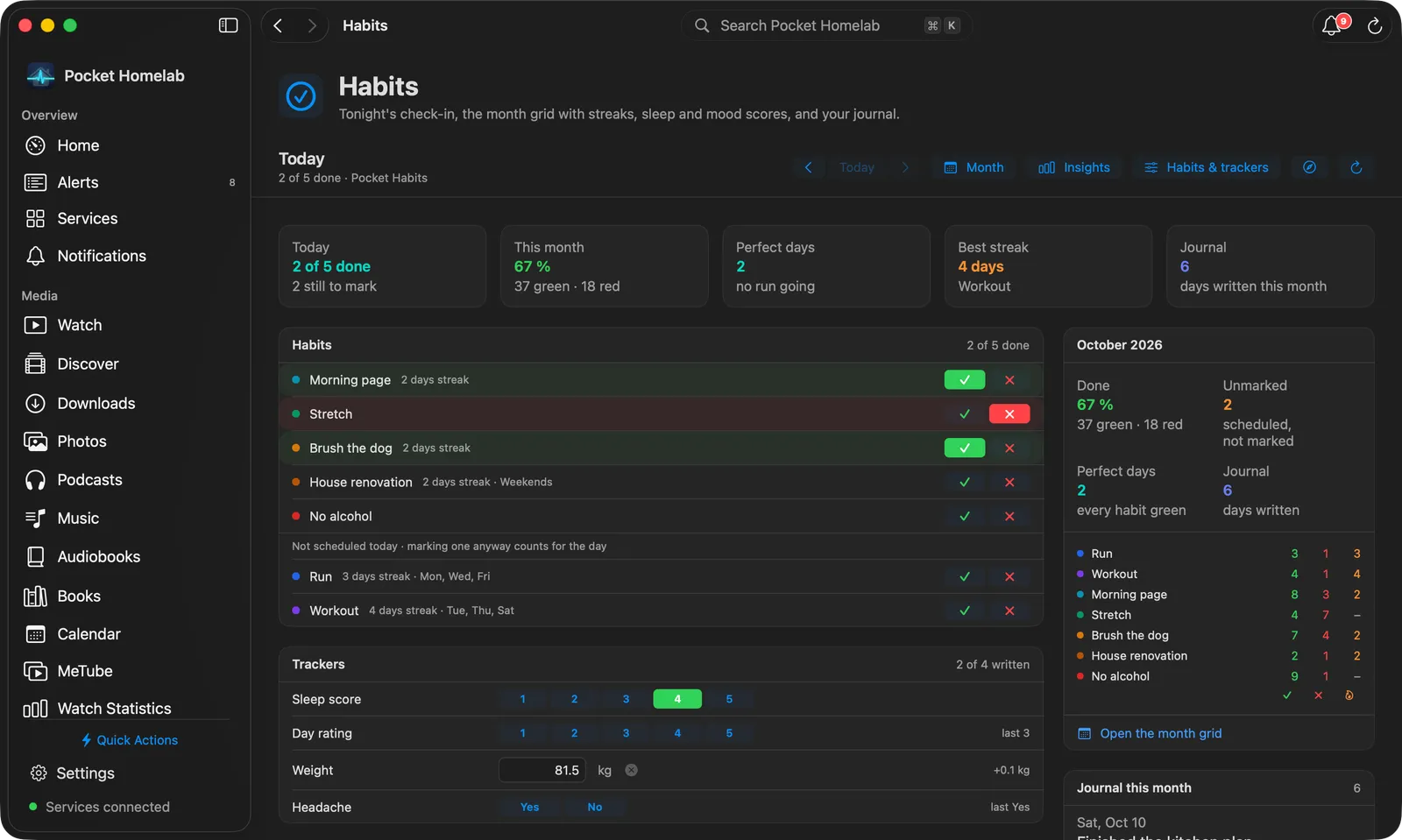
Task: Mark No alcohol as done
Action: (x=965, y=517)
